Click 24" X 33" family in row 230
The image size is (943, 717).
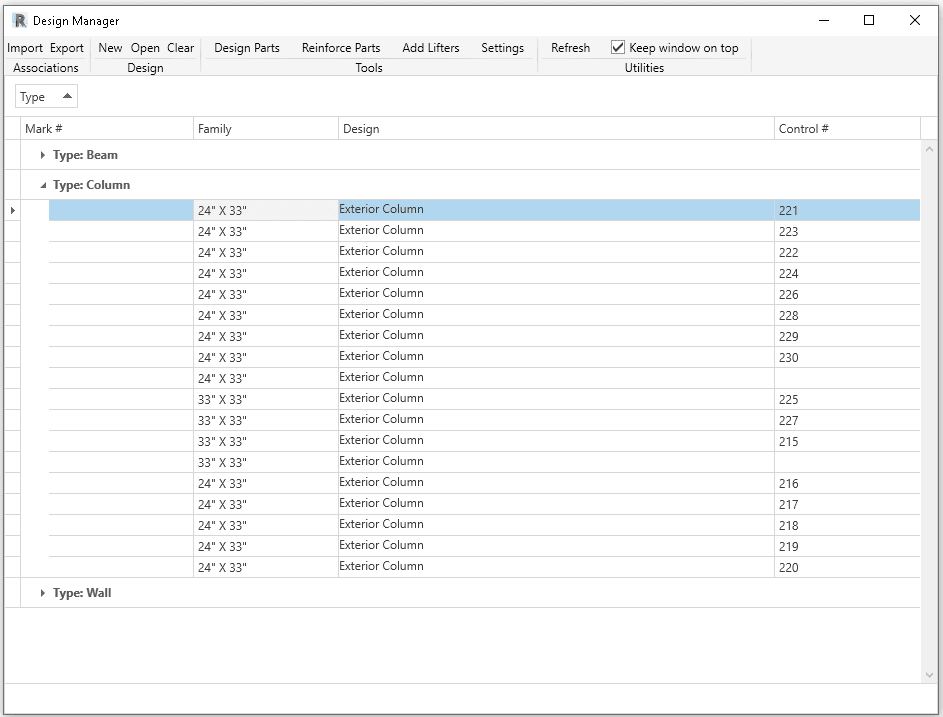click(x=266, y=358)
